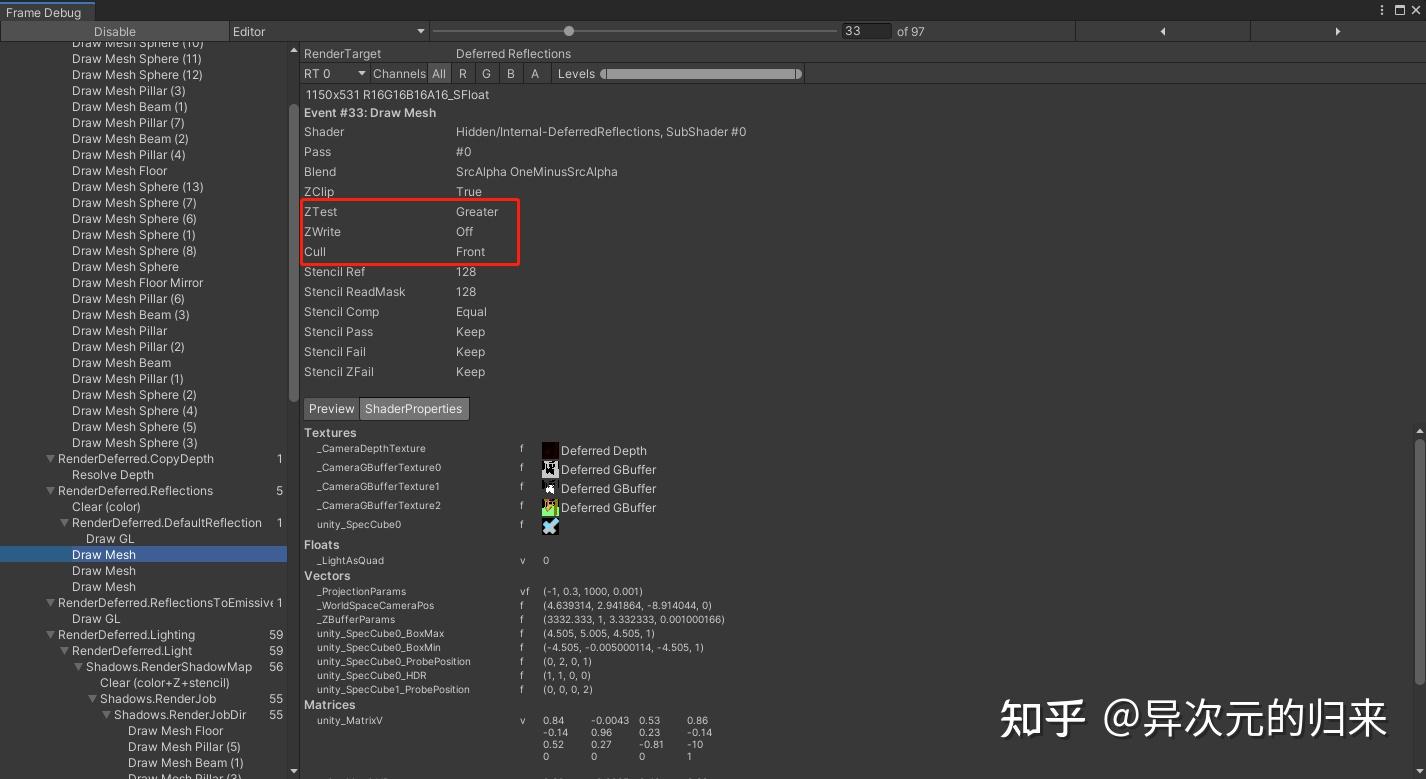Select the All channels toggle
Image resolution: width=1426 pixels, height=779 pixels.
[x=438, y=73]
